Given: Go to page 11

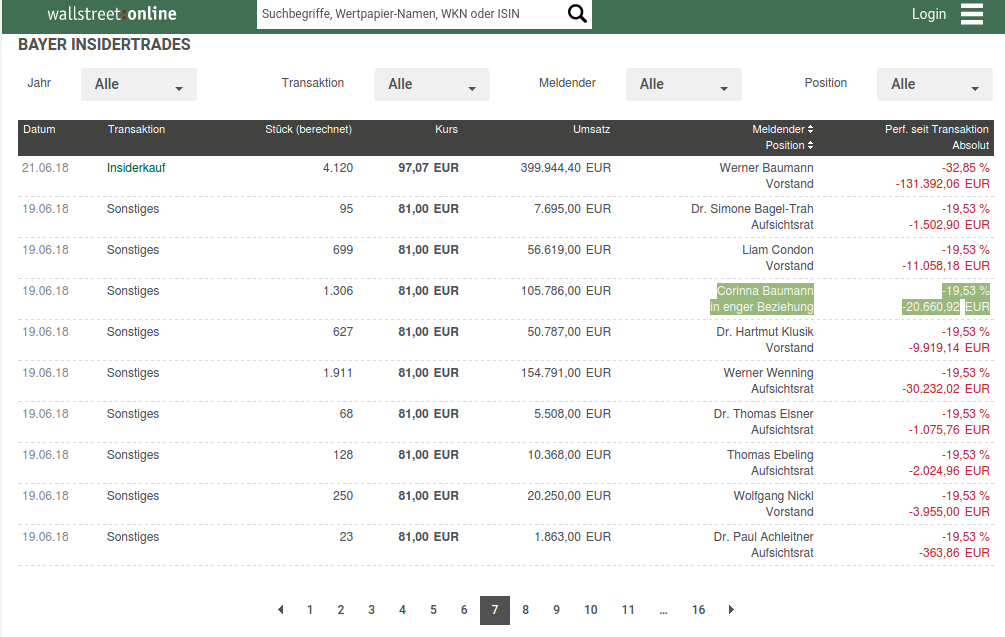Looking at the screenshot, I should [x=627, y=610].
